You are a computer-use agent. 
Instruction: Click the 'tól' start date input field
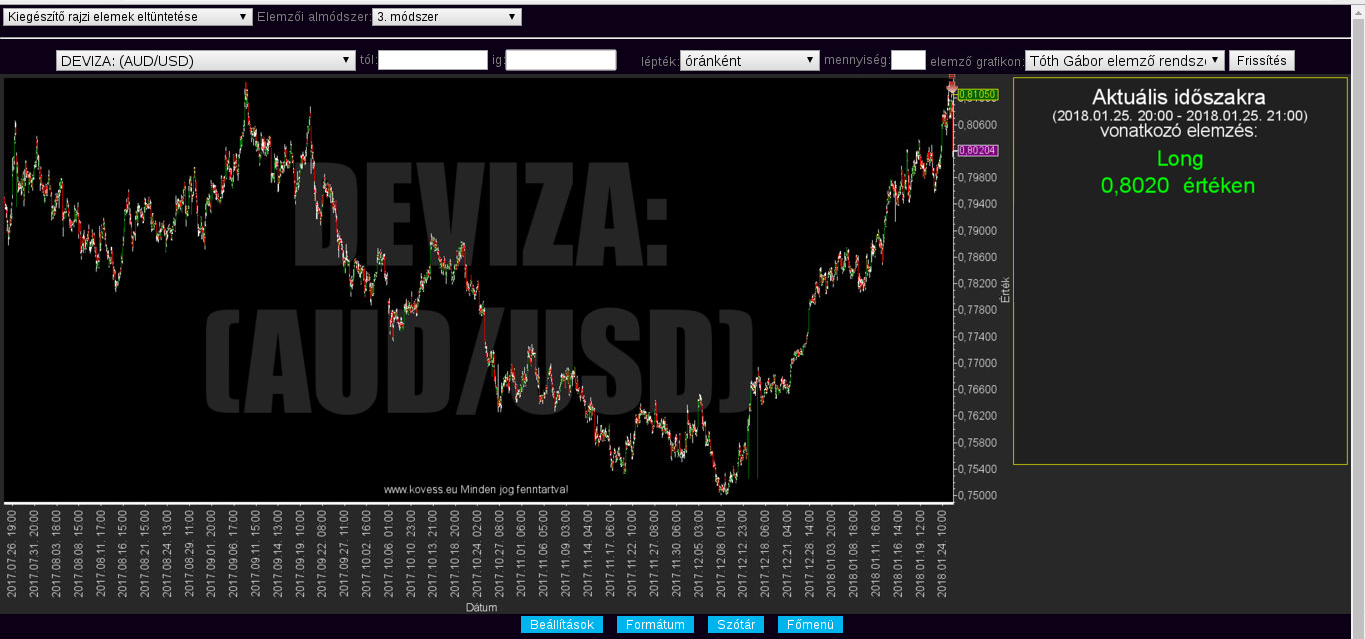(432, 61)
